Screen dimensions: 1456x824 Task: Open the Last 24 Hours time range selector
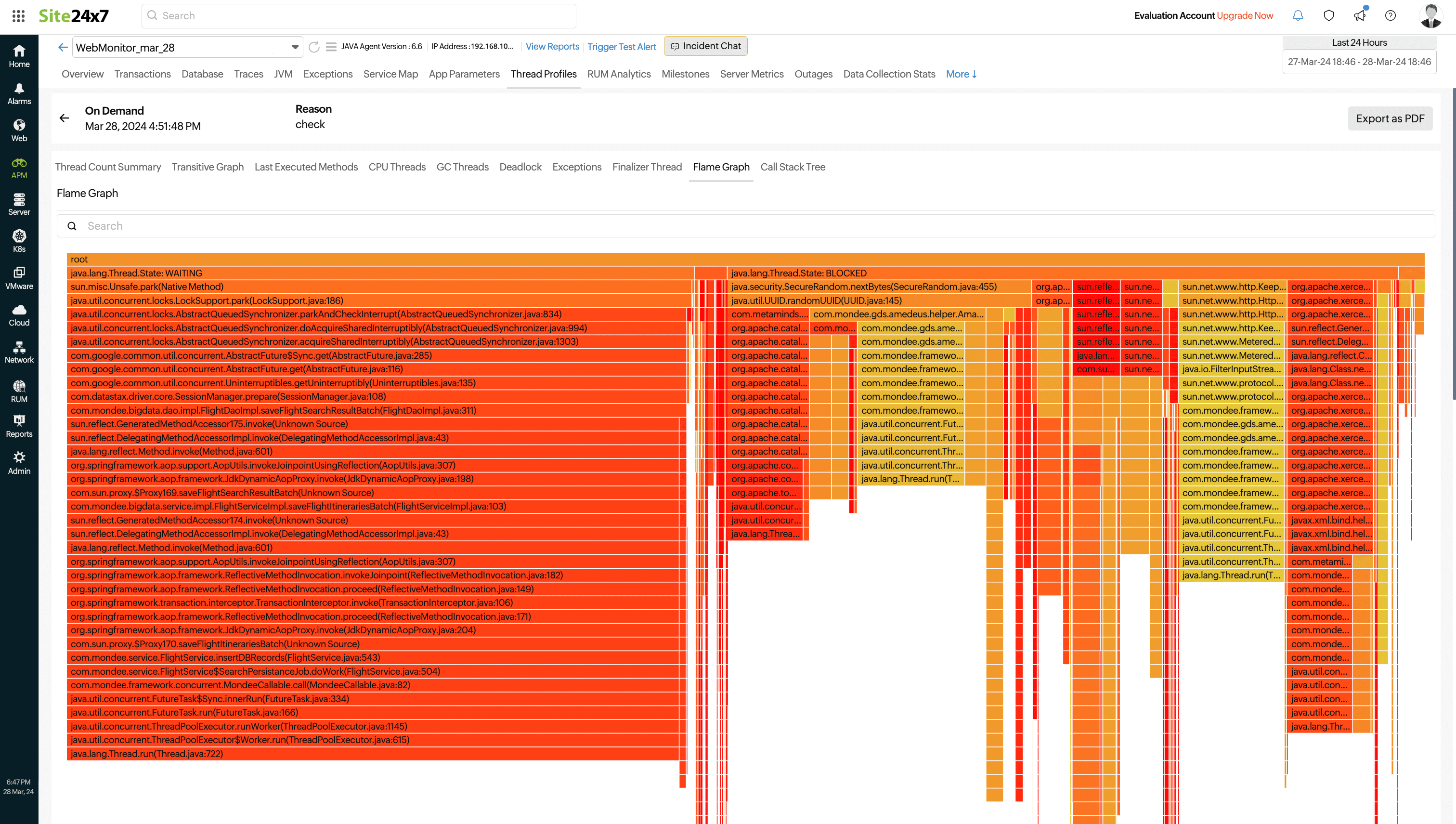[1359, 42]
